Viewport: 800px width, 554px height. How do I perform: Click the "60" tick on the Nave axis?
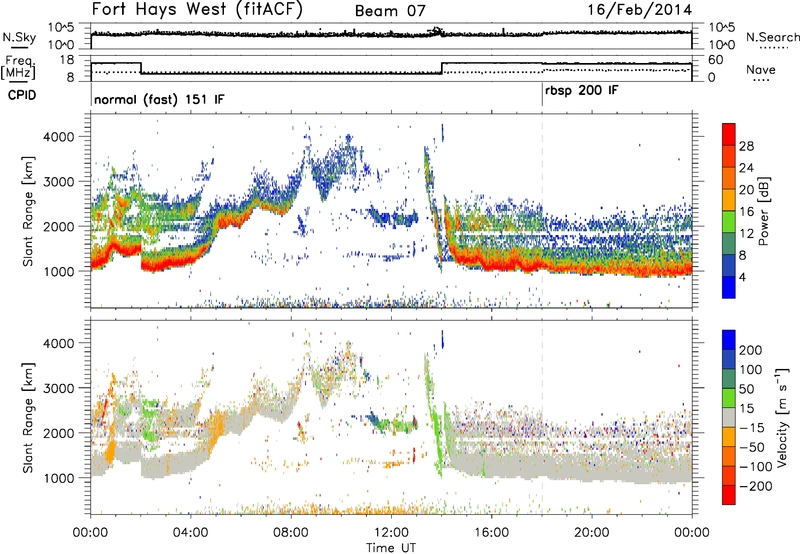point(716,60)
